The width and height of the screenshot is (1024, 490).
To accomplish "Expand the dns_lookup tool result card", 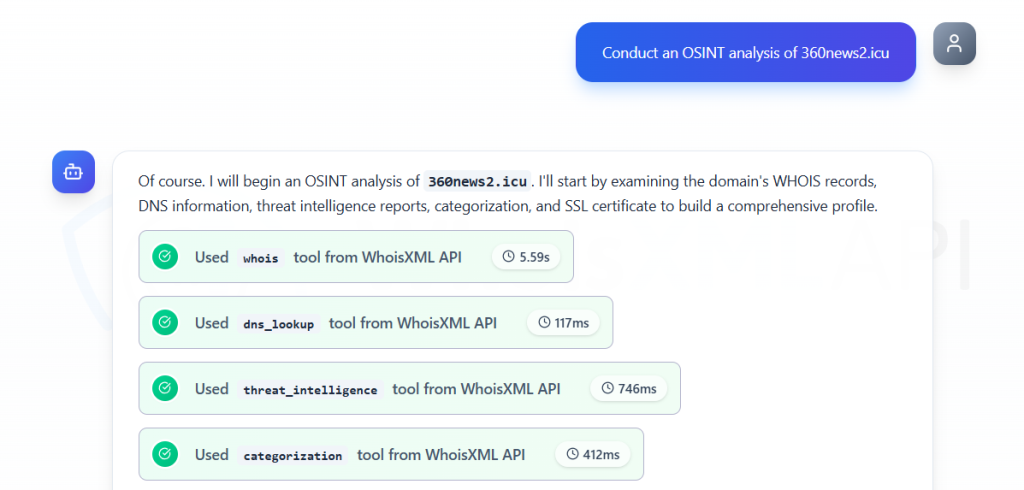I will click(x=376, y=323).
